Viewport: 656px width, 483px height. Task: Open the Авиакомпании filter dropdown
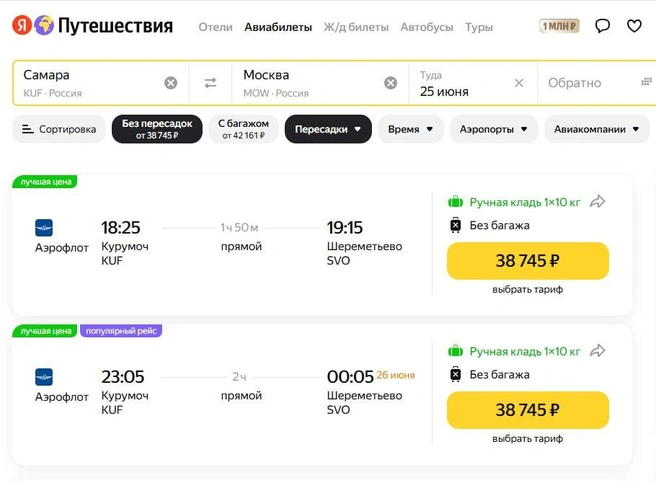pyautogui.click(x=596, y=129)
